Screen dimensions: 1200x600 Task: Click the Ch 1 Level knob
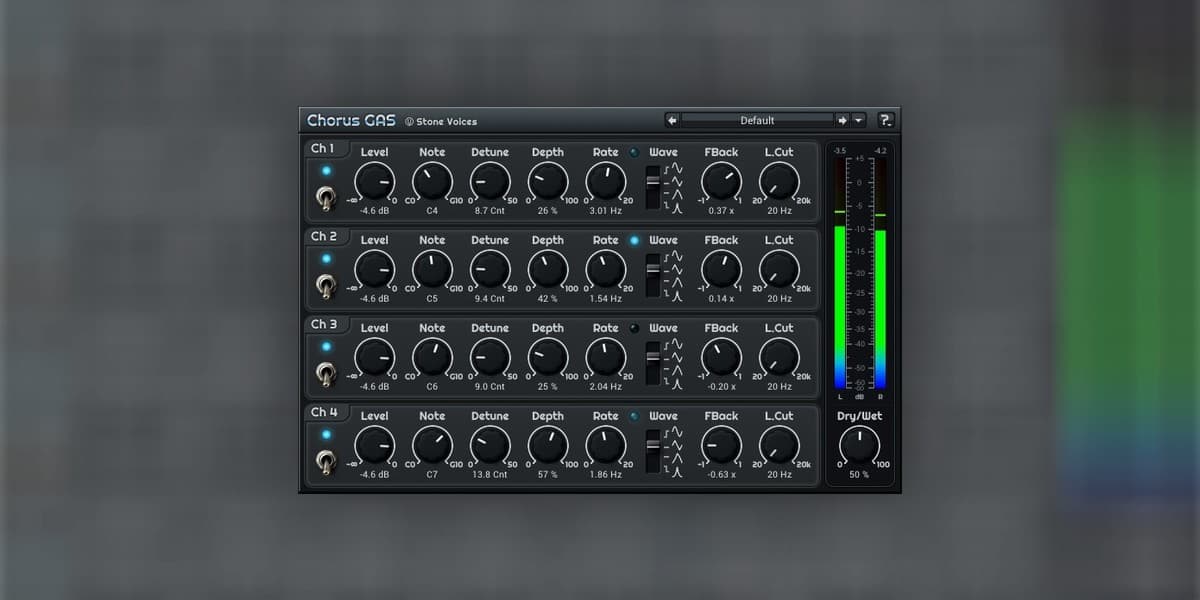point(374,182)
